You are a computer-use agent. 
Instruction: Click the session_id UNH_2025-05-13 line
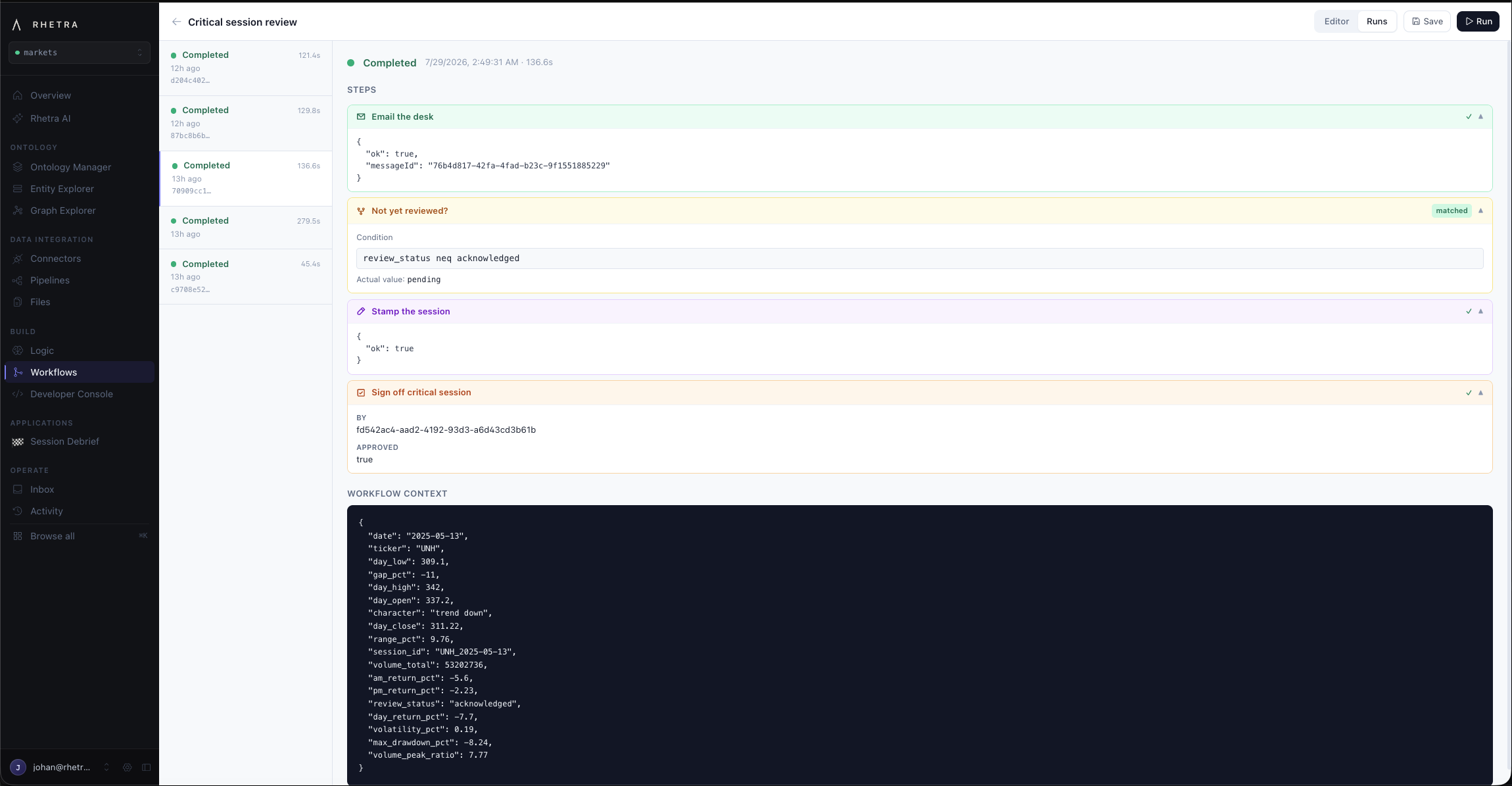coord(442,652)
